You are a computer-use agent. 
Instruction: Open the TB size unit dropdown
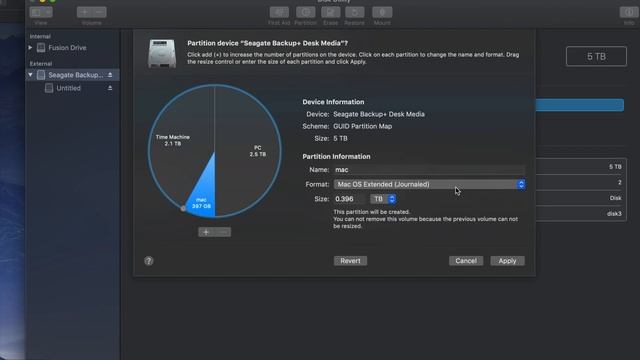(383, 199)
